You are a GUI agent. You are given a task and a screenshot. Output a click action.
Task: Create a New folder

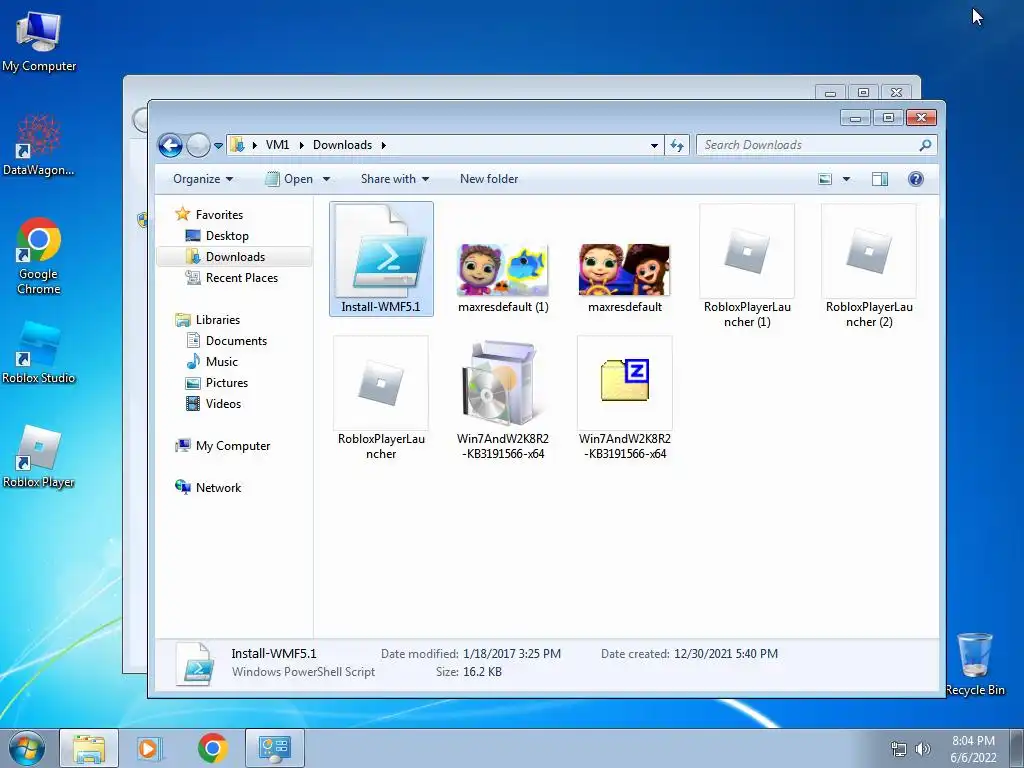coord(488,179)
